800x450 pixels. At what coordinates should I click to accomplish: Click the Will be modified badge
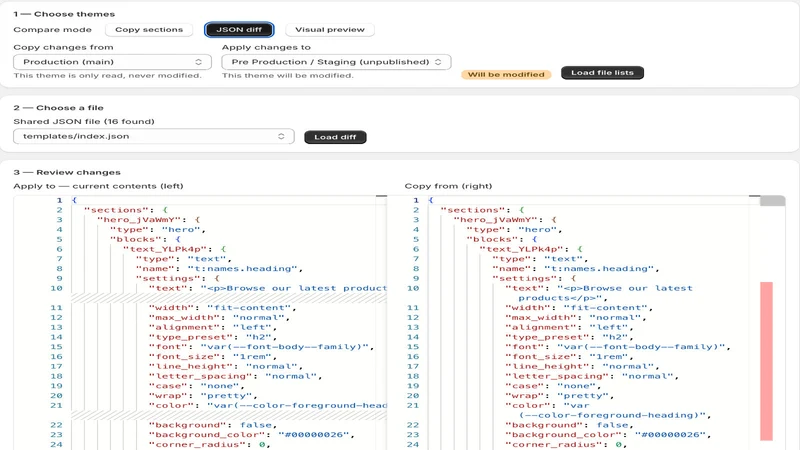click(506, 74)
